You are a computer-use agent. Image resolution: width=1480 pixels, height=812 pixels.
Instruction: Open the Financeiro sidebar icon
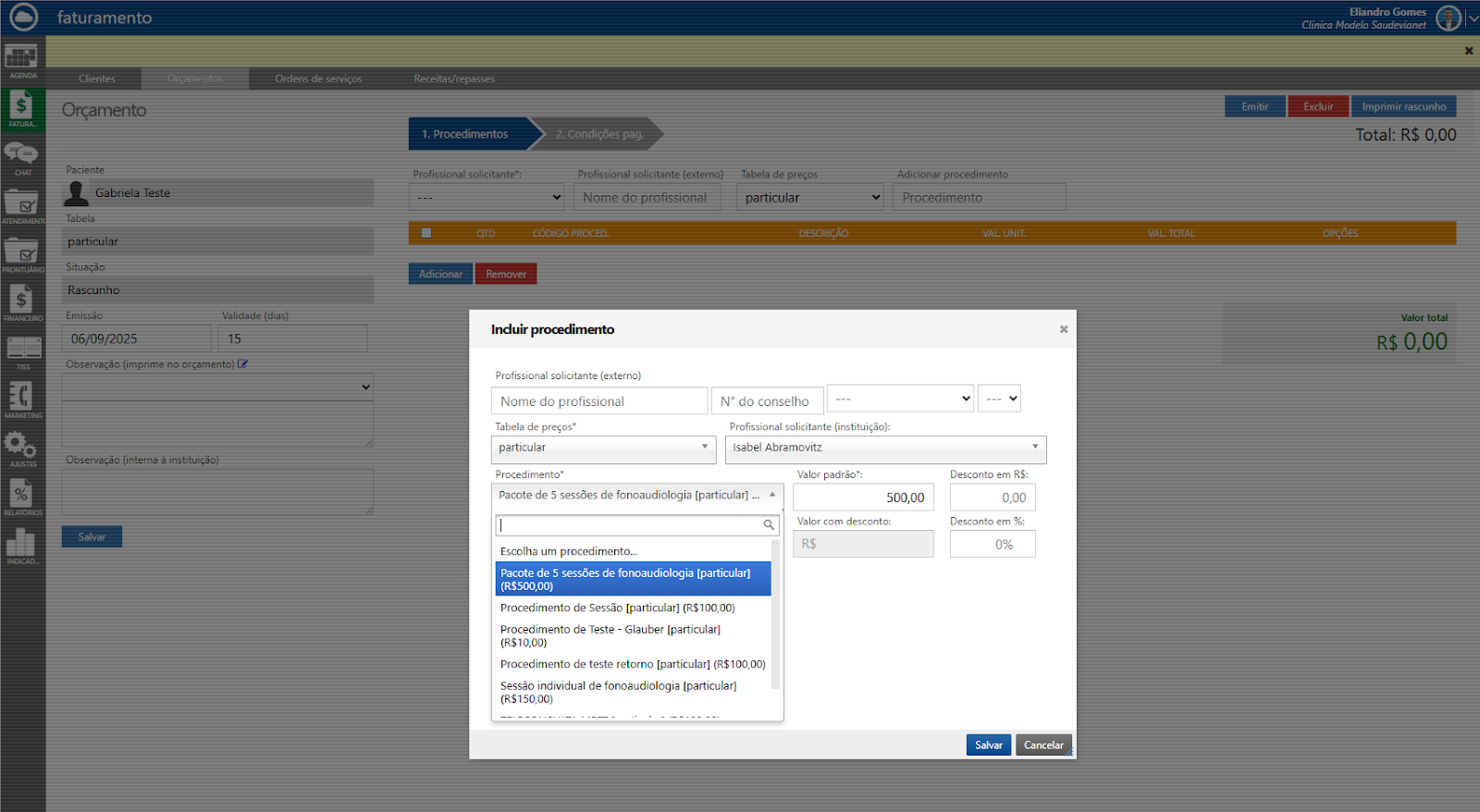tap(22, 303)
